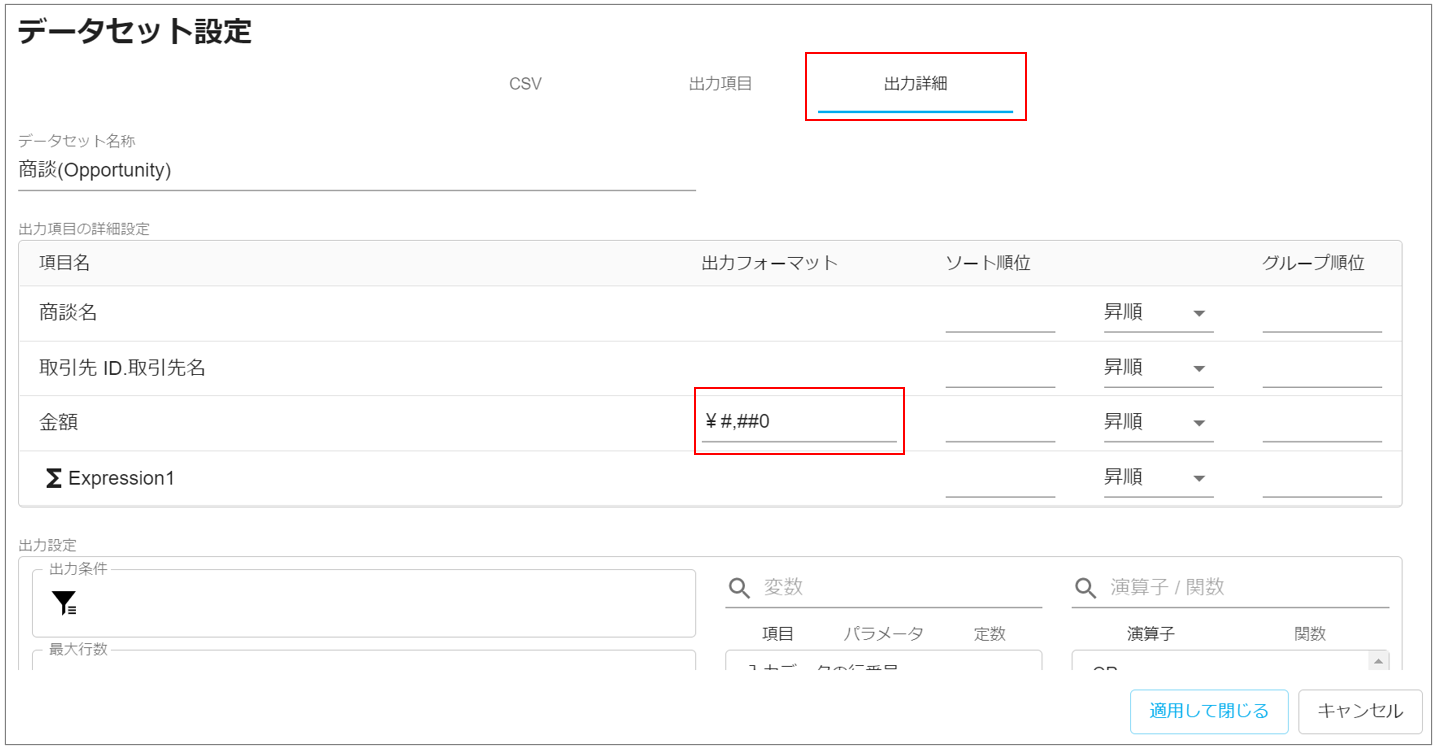Expand the sort order dropdown for Expression1
Image resolution: width=1438 pixels, height=750 pixels.
coord(1157,478)
